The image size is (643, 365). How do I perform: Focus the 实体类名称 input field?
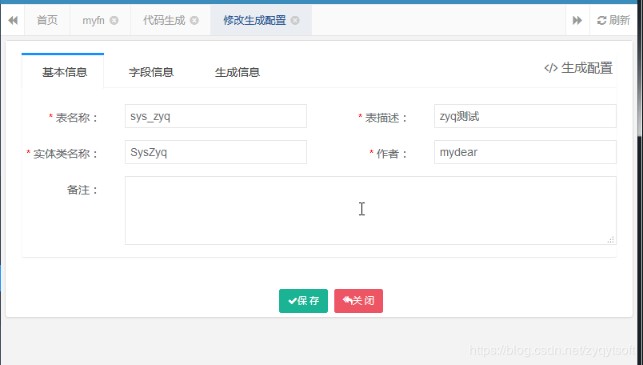click(216, 152)
